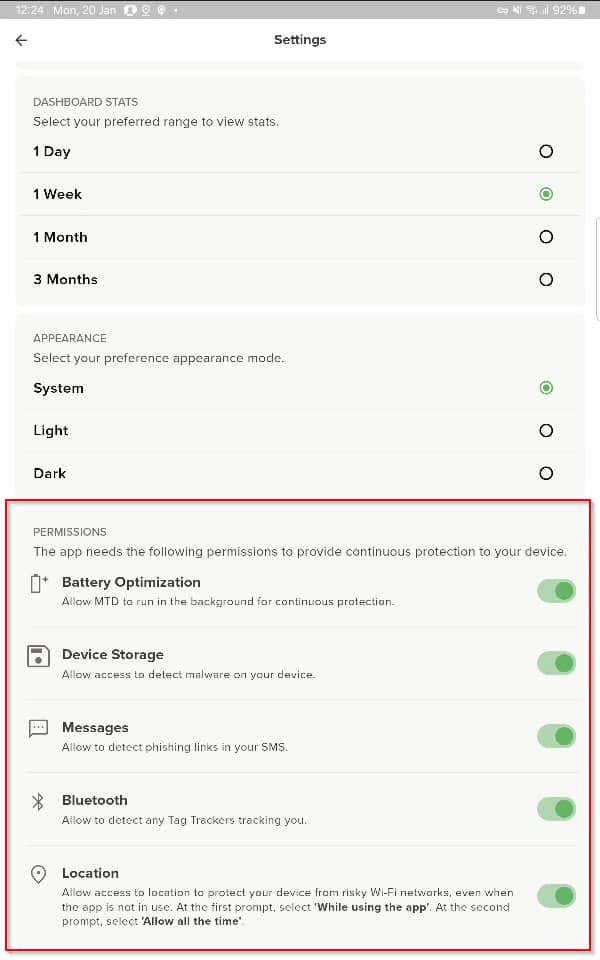Click the Settings page title

300,40
